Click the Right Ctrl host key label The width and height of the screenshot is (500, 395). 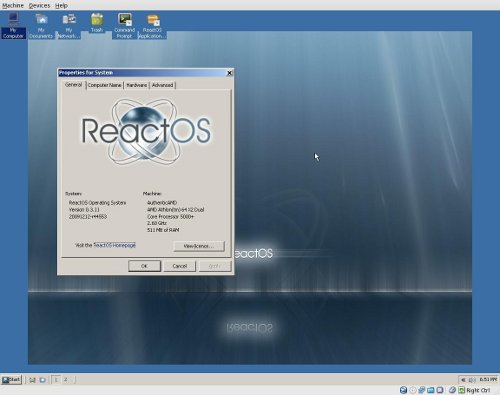click(478, 390)
